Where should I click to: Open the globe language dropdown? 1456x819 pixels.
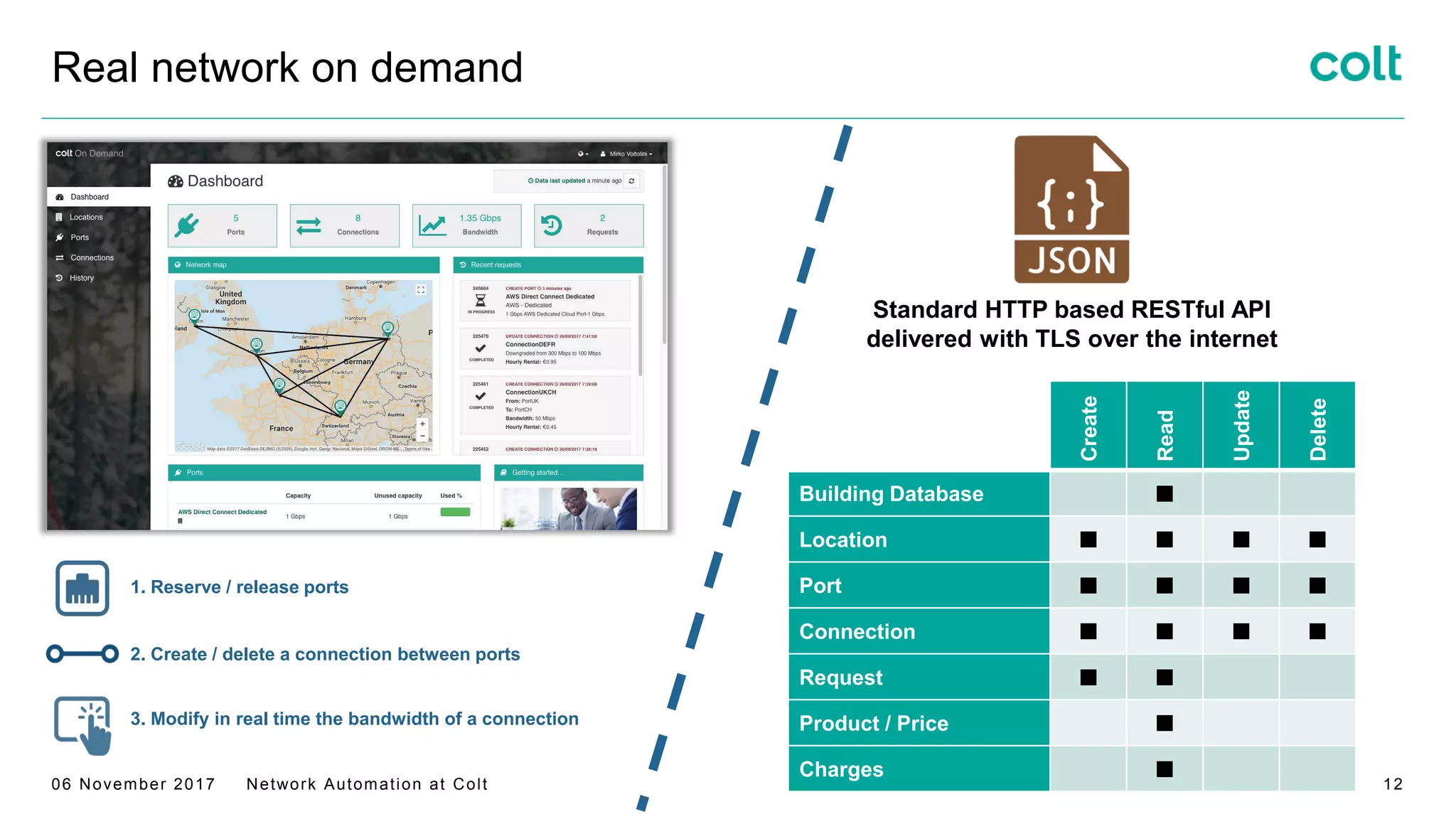tap(583, 154)
